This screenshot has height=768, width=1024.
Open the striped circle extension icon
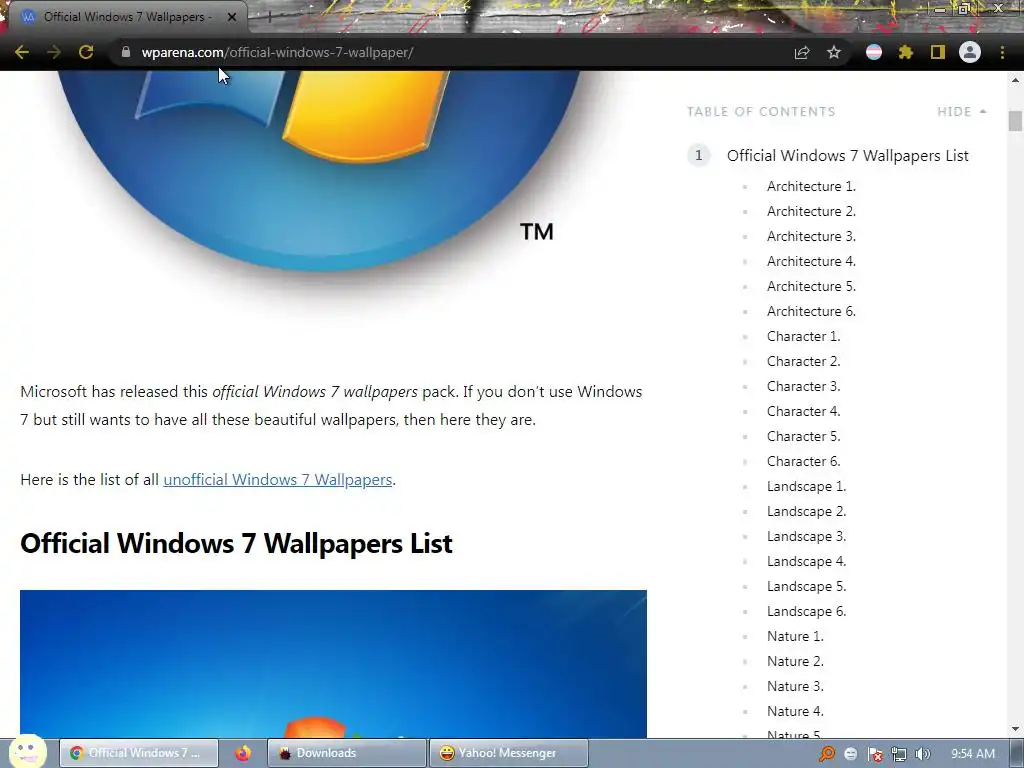[874, 52]
